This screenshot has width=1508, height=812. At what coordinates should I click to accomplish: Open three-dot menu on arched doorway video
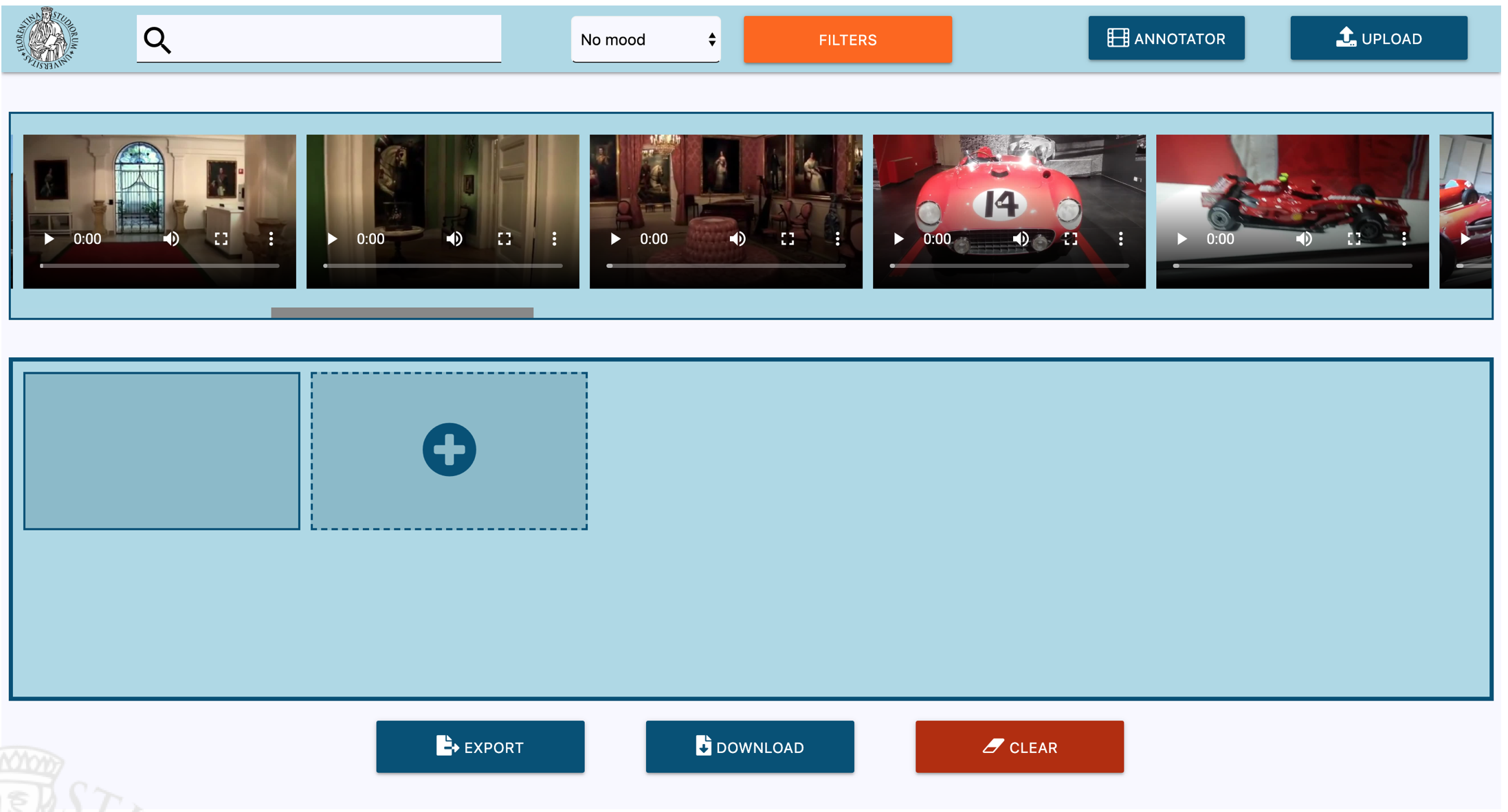click(x=271, y=239)
